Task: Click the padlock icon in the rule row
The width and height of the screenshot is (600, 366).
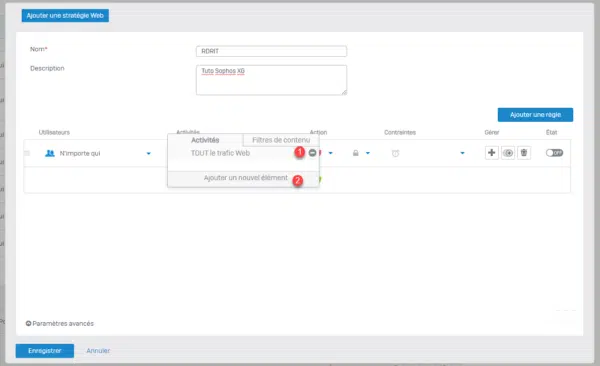Action: tap(355, 153)
